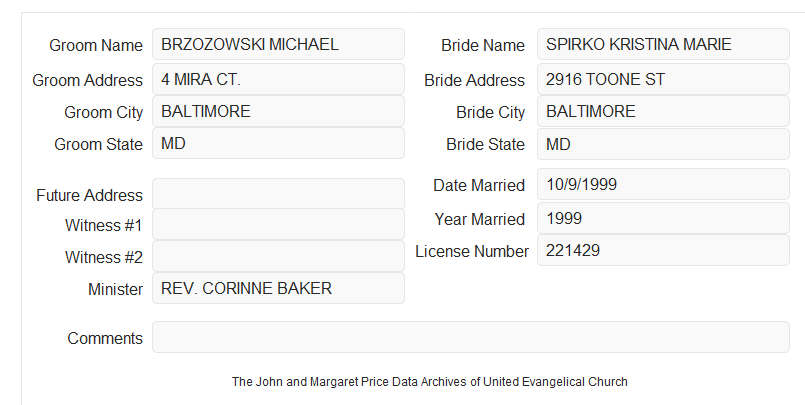Screen dimensions: 805x405
Task: Focus the Minister field with REV. CORINNE BAKER
Action: 278,288
